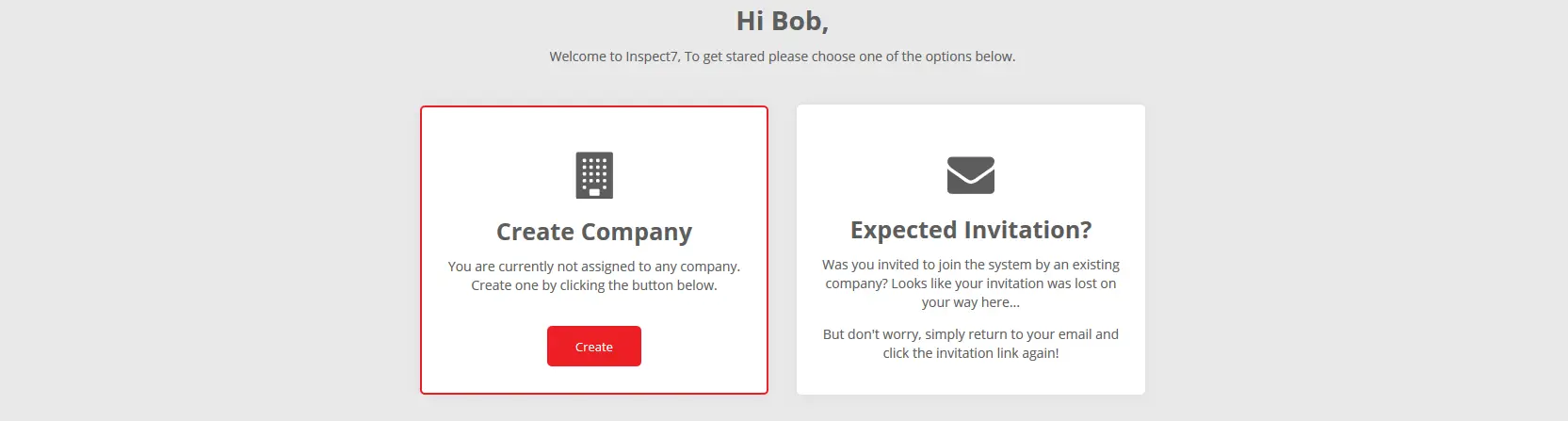1568x421 pixels.
Task: Click the office building icon
Action: pos(594,175)
